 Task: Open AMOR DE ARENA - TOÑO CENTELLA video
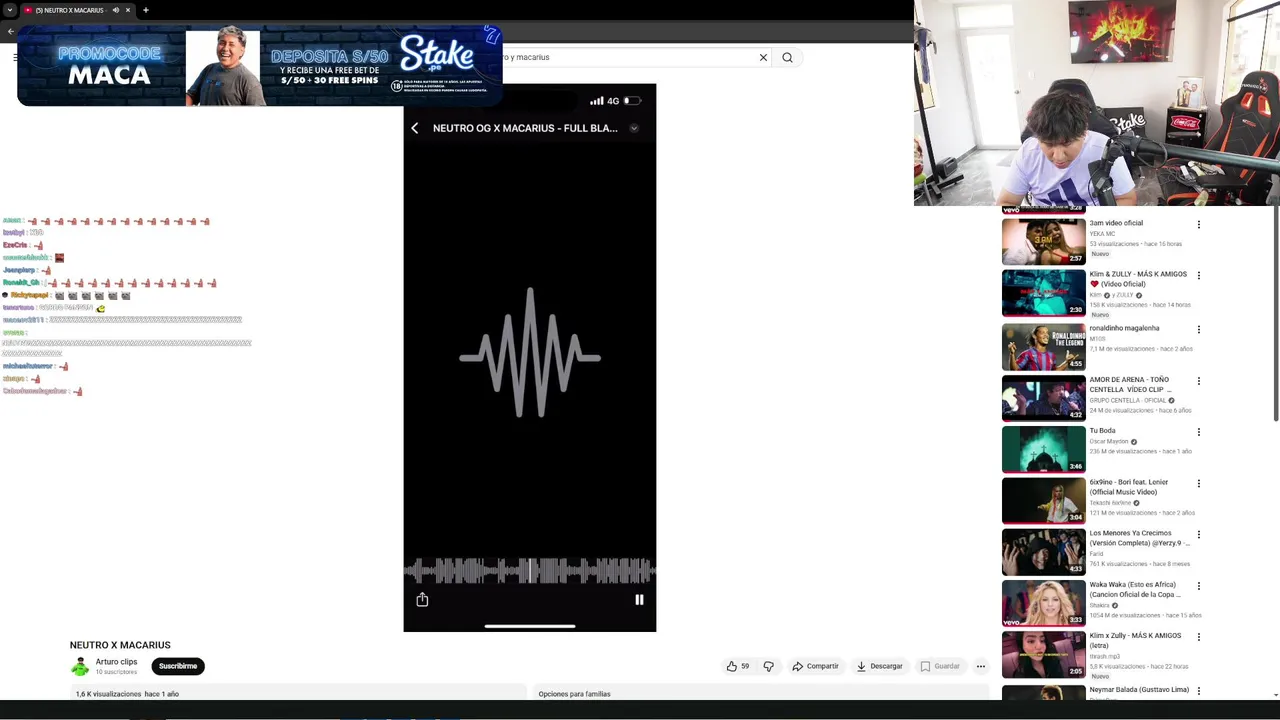pos(1043,398)
